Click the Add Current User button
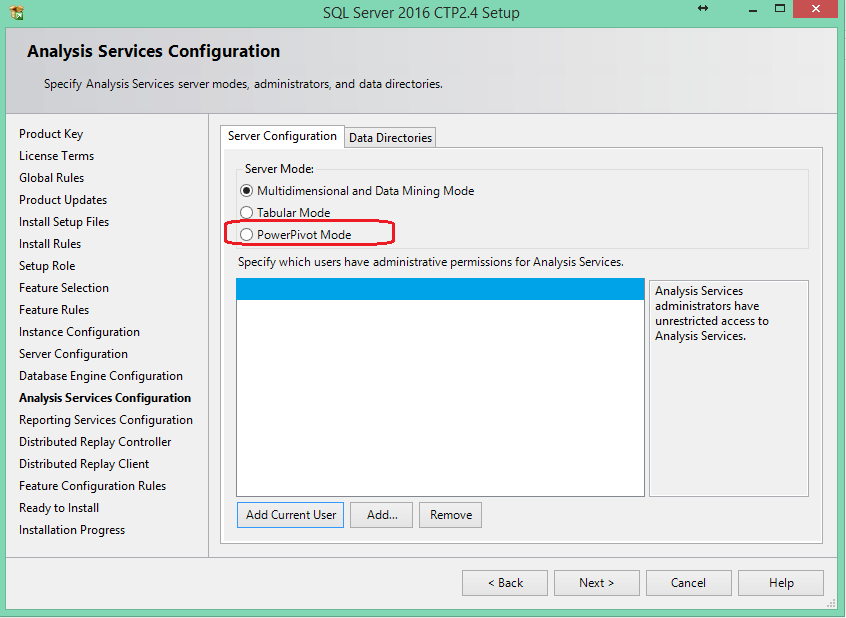846x618 pixels. pos(290,515)
